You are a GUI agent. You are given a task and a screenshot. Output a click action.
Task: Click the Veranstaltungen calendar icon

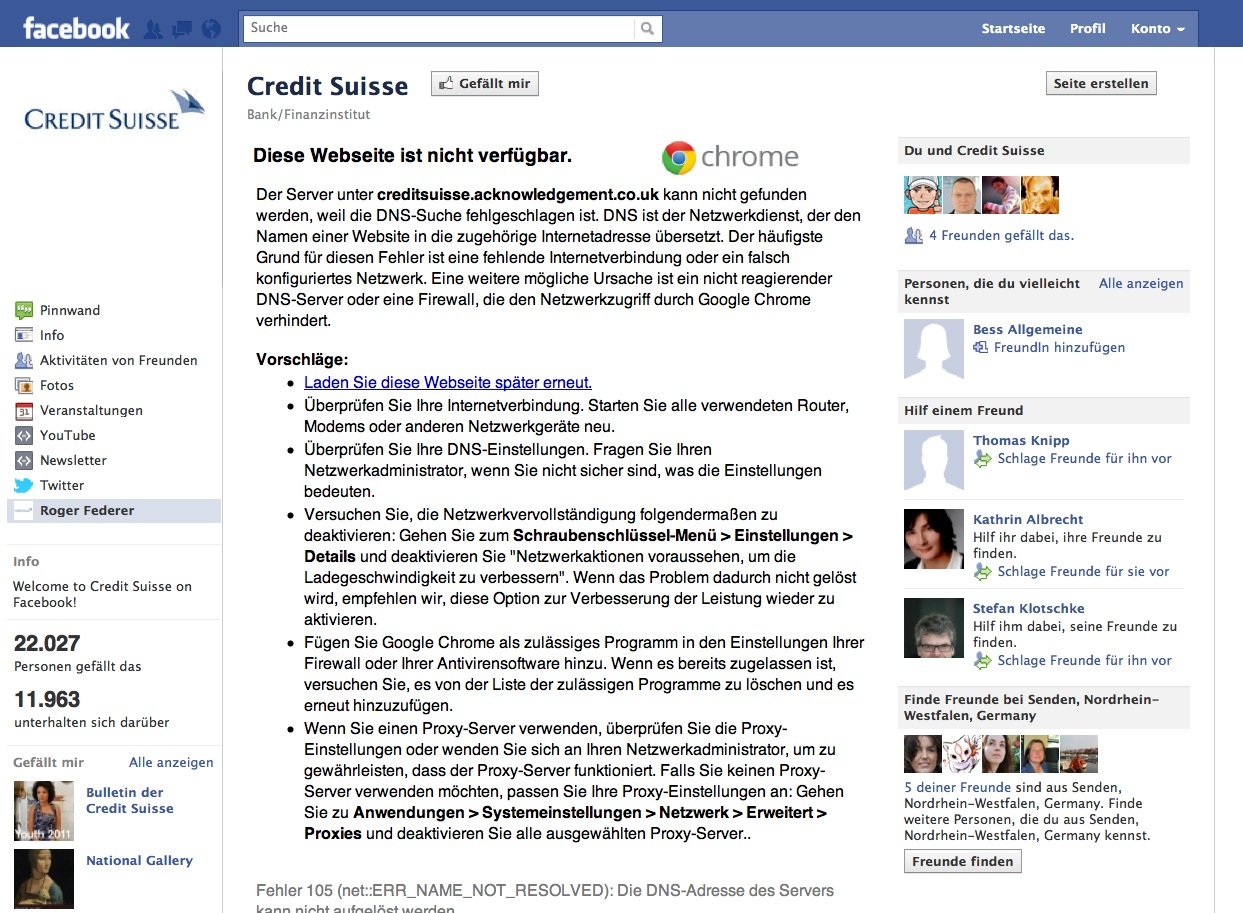[x=24, y=410]
